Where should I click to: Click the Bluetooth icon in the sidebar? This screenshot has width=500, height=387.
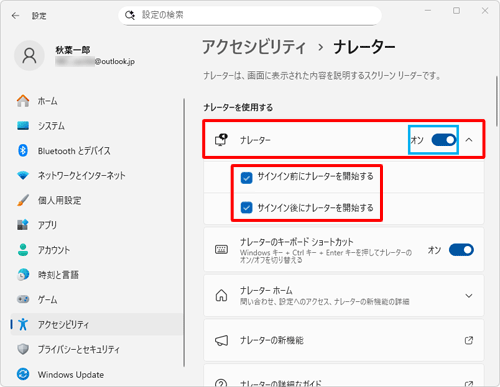(23, 151)
